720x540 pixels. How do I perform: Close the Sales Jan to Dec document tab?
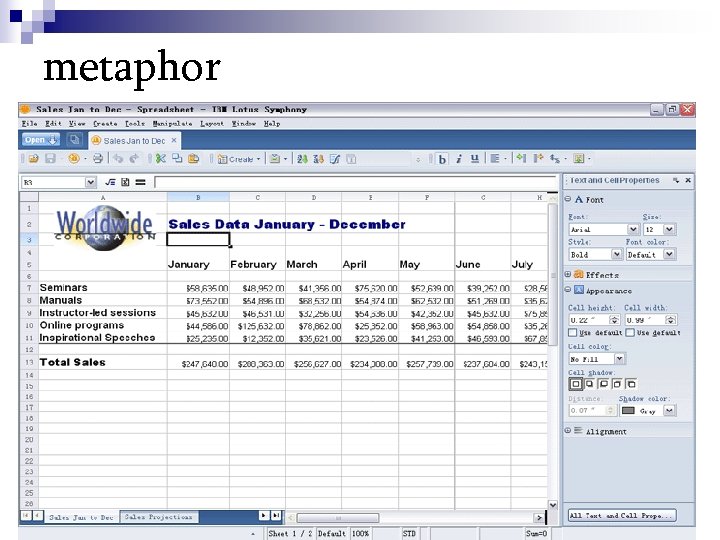[174, 140]
